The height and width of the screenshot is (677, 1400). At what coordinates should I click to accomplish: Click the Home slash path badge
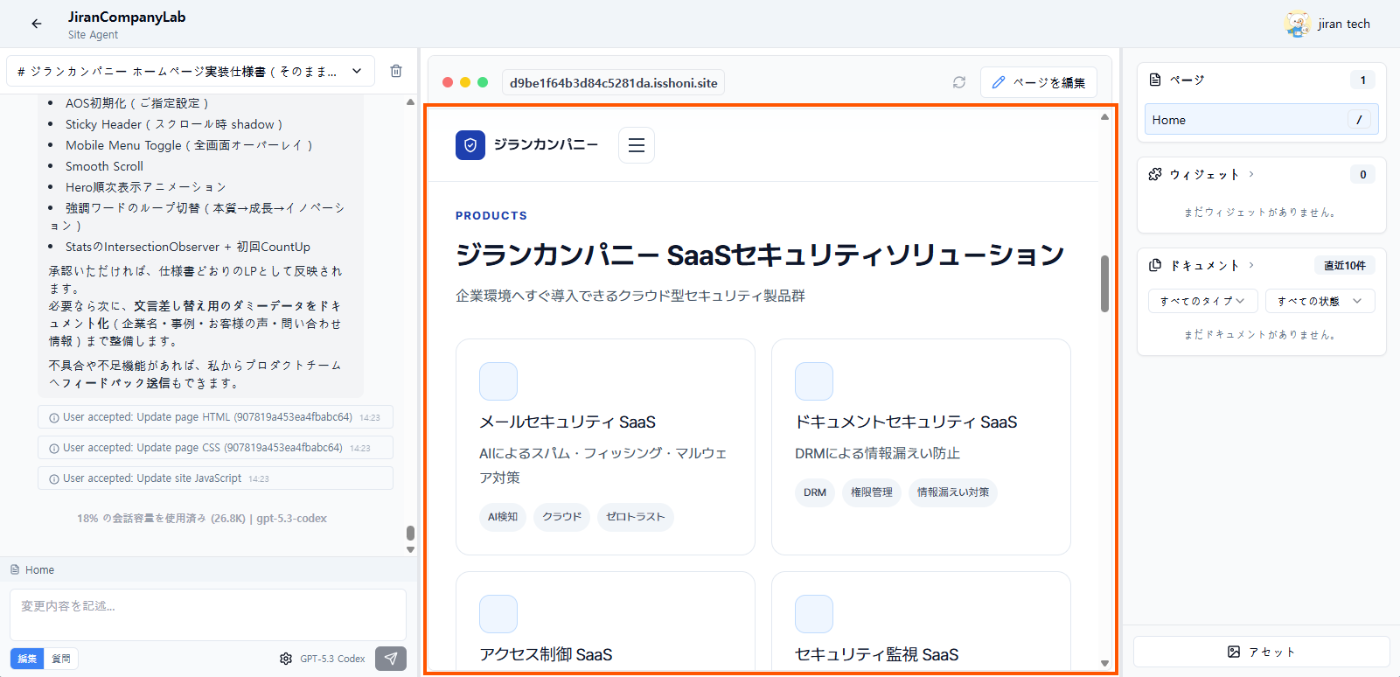pyautogui.click(x=1358, y=120)
